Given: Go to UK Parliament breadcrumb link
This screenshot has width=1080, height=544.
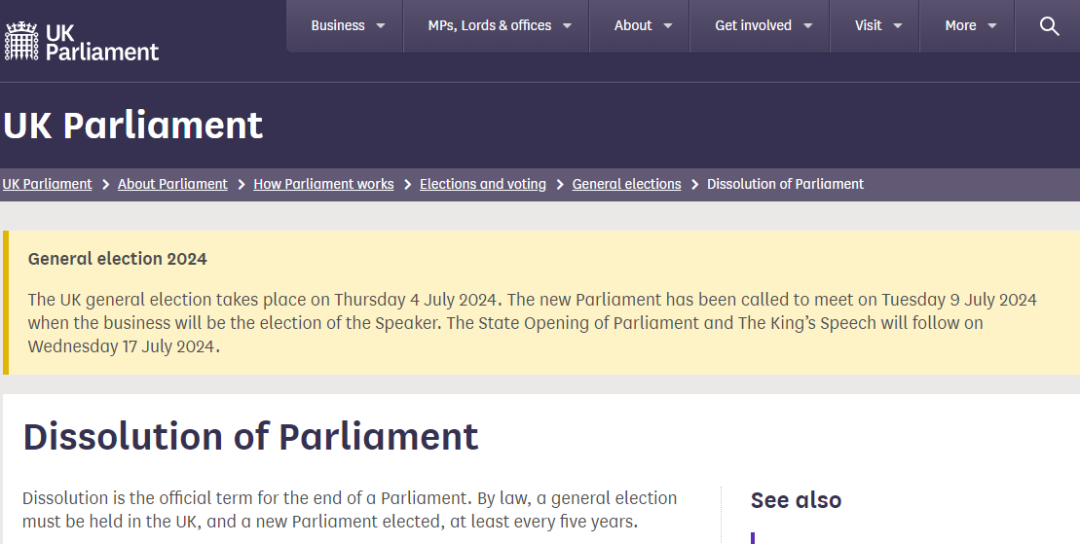Looking at the screenshot, I should click(47, 184).
